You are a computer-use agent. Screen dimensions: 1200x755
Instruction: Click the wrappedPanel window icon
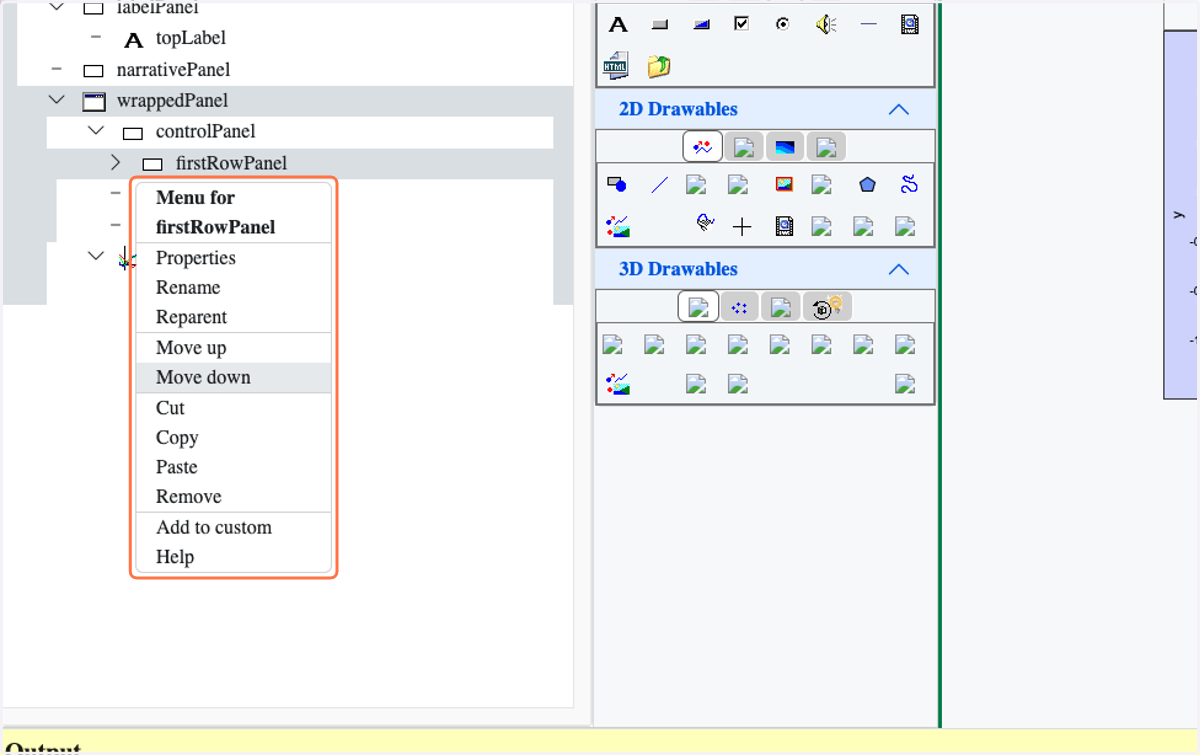pos(94,101)
